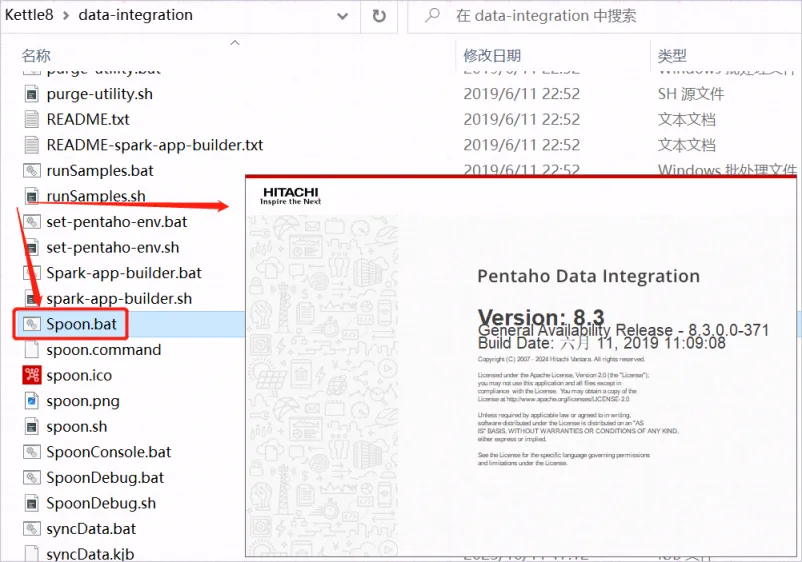Click the SpoonDebug.bat file icon

(32, 478)
